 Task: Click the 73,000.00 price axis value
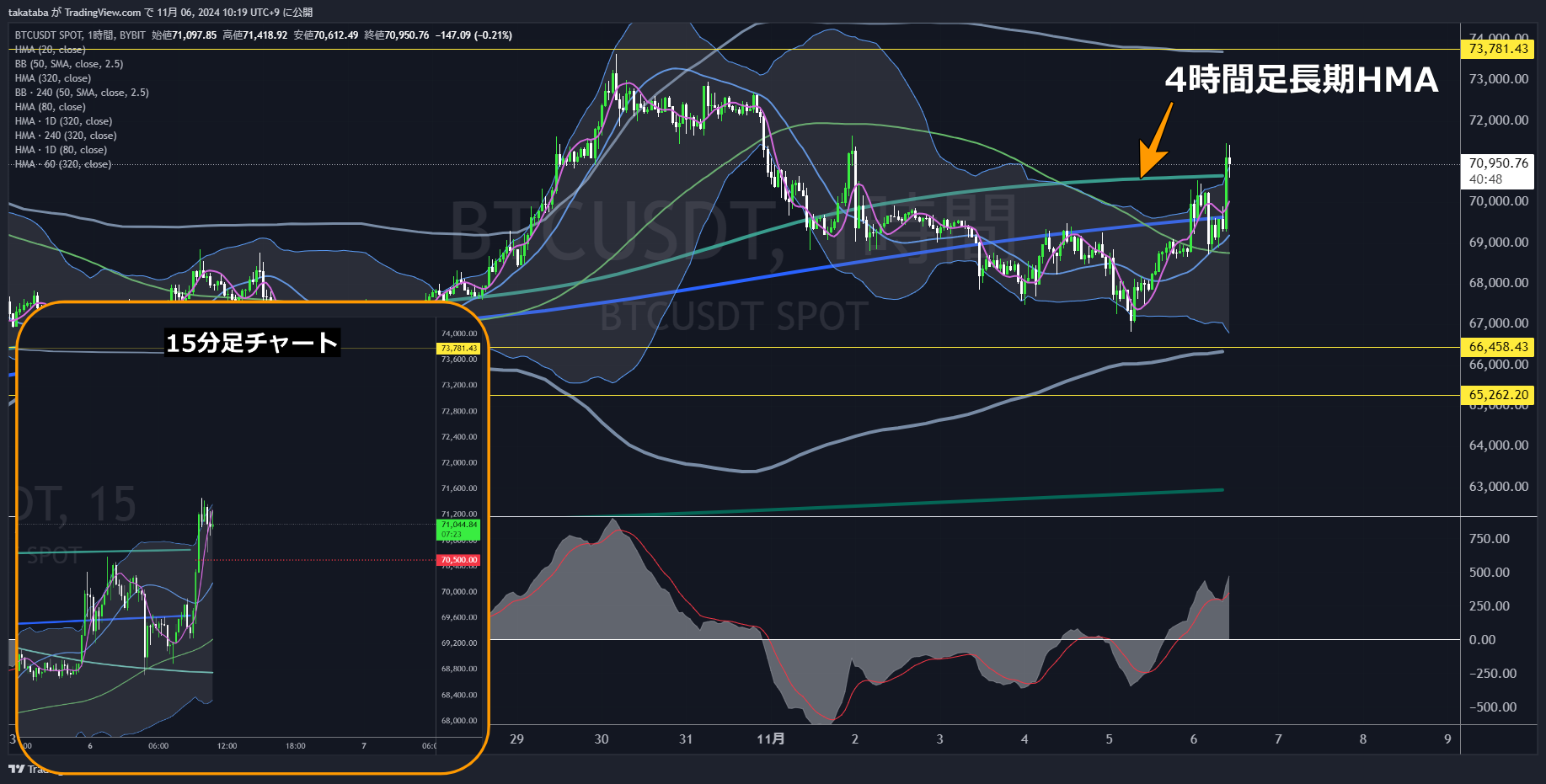[1498, 79]
